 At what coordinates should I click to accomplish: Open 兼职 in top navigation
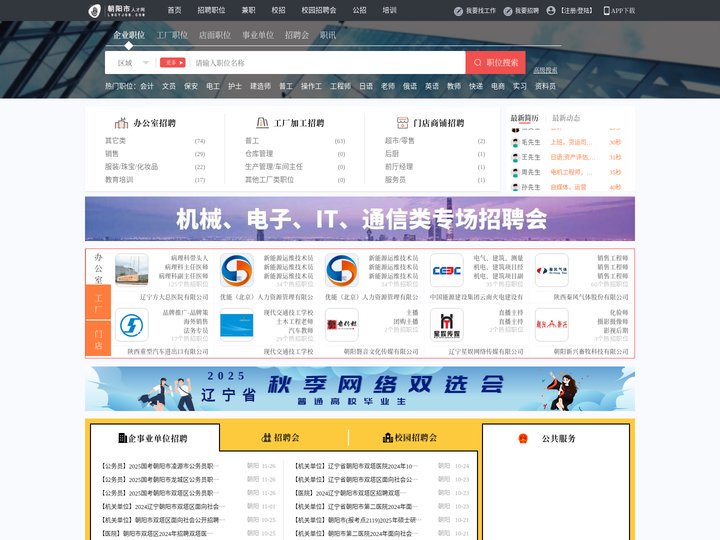(x=248, y=10)
